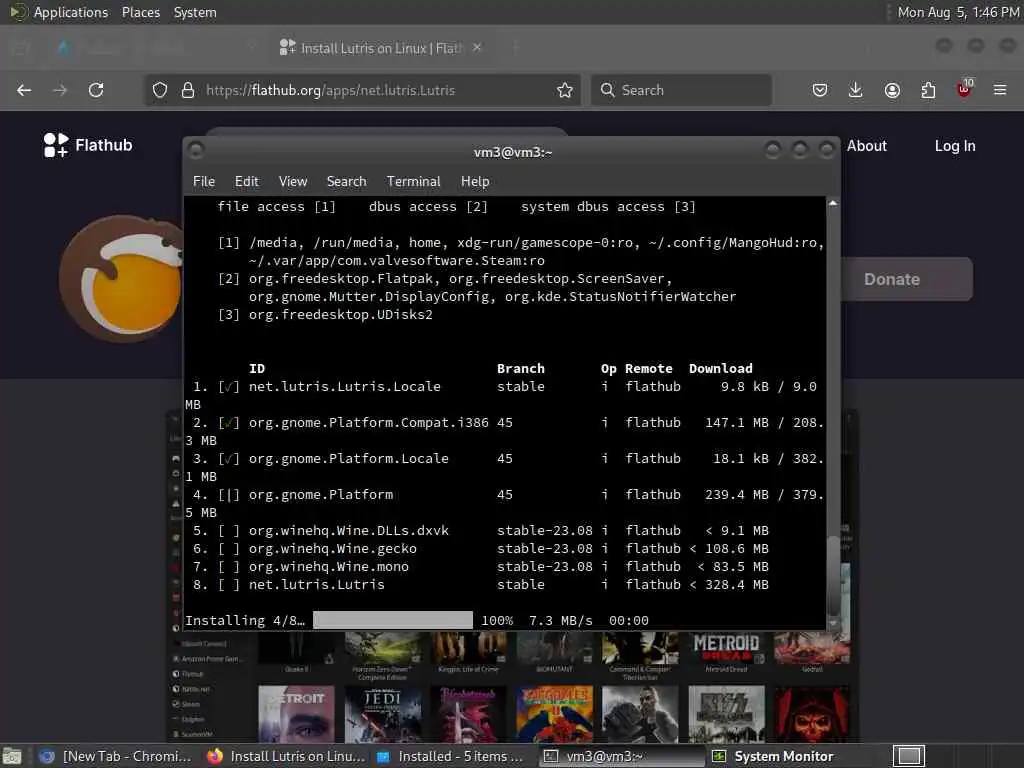Viewport: 1024px width, 768px height.
Task: Open the terminal File menu
Action: pyautogui.click(x=204, y=182)
